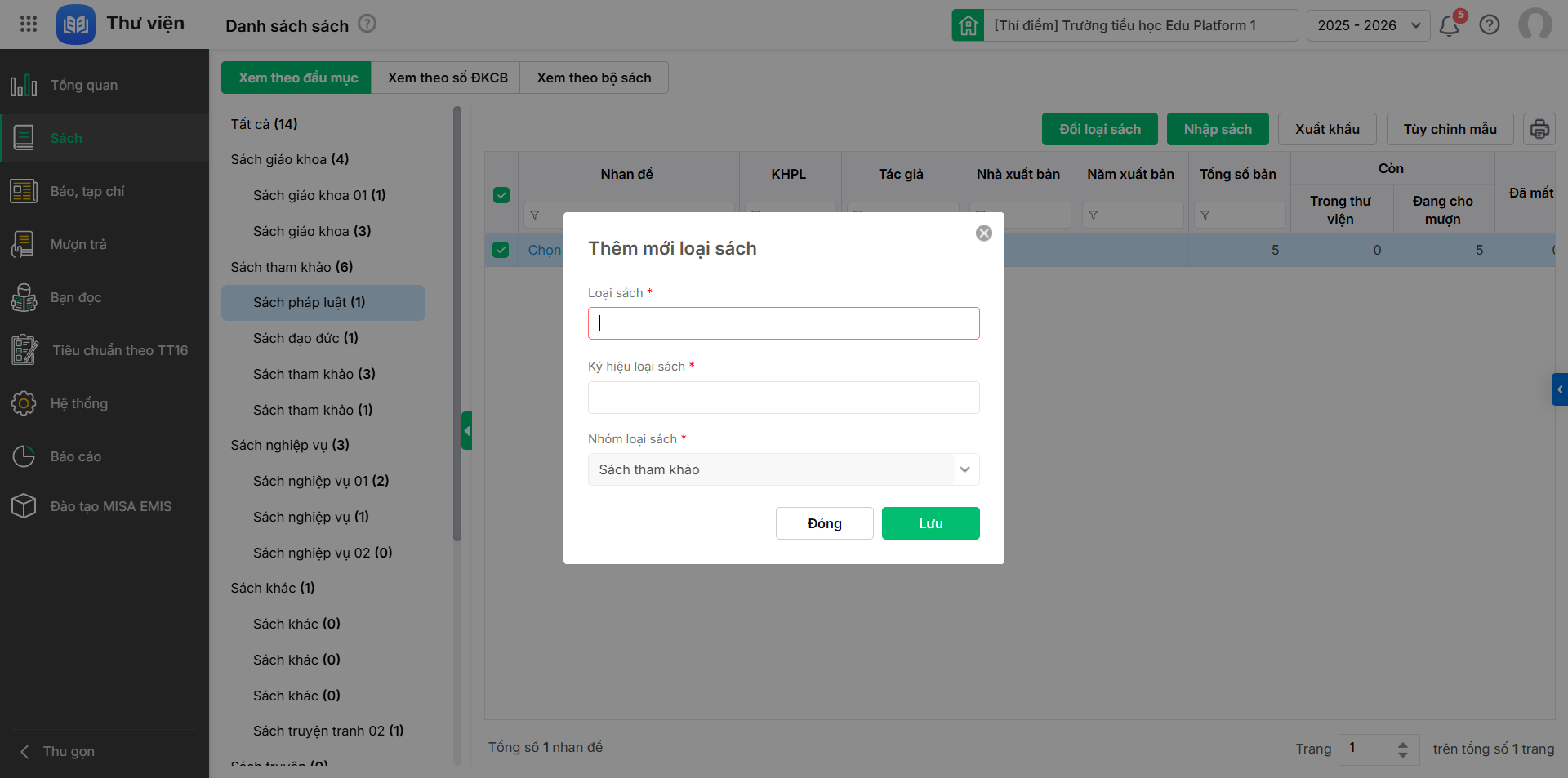
Task: Switch to Xem theo bộ sách tab
Action: (594, 78)
